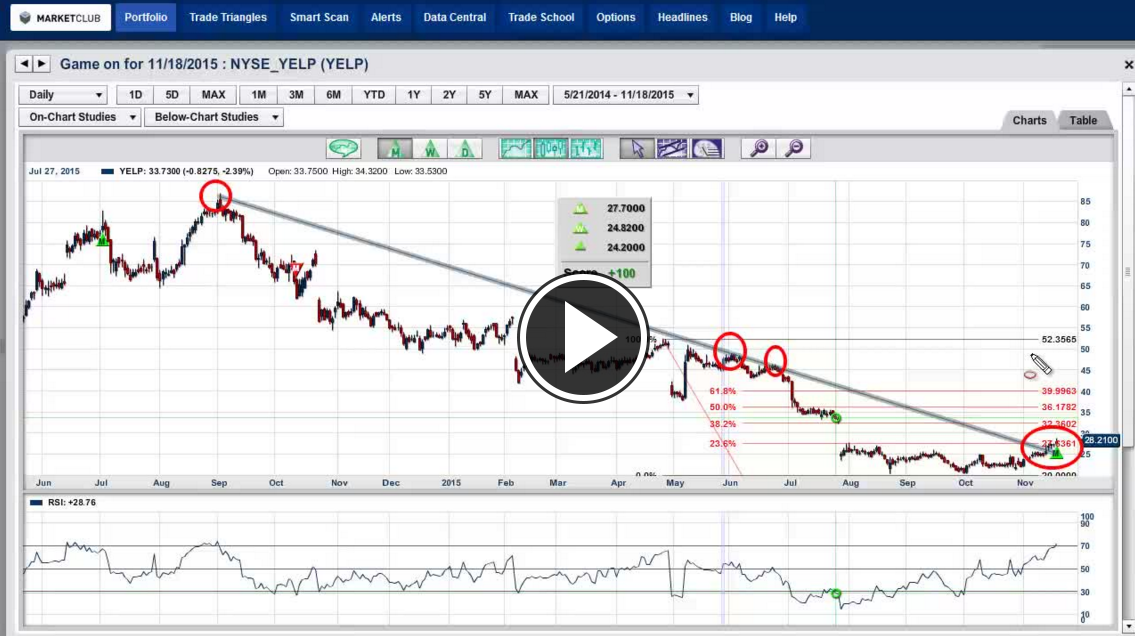Open the Headlines menu

683,17
